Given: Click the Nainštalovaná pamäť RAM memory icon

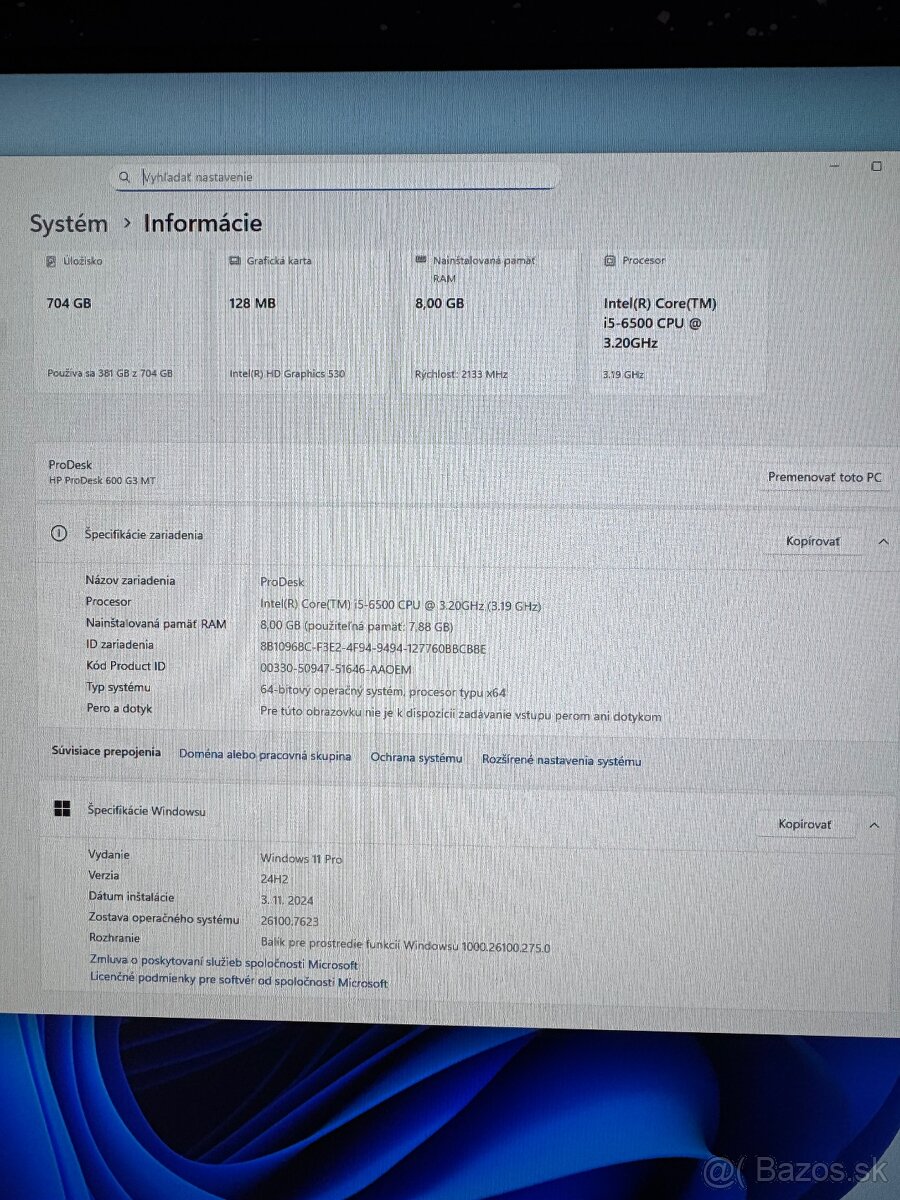Looking at the screenshot, I should point(421,260).
